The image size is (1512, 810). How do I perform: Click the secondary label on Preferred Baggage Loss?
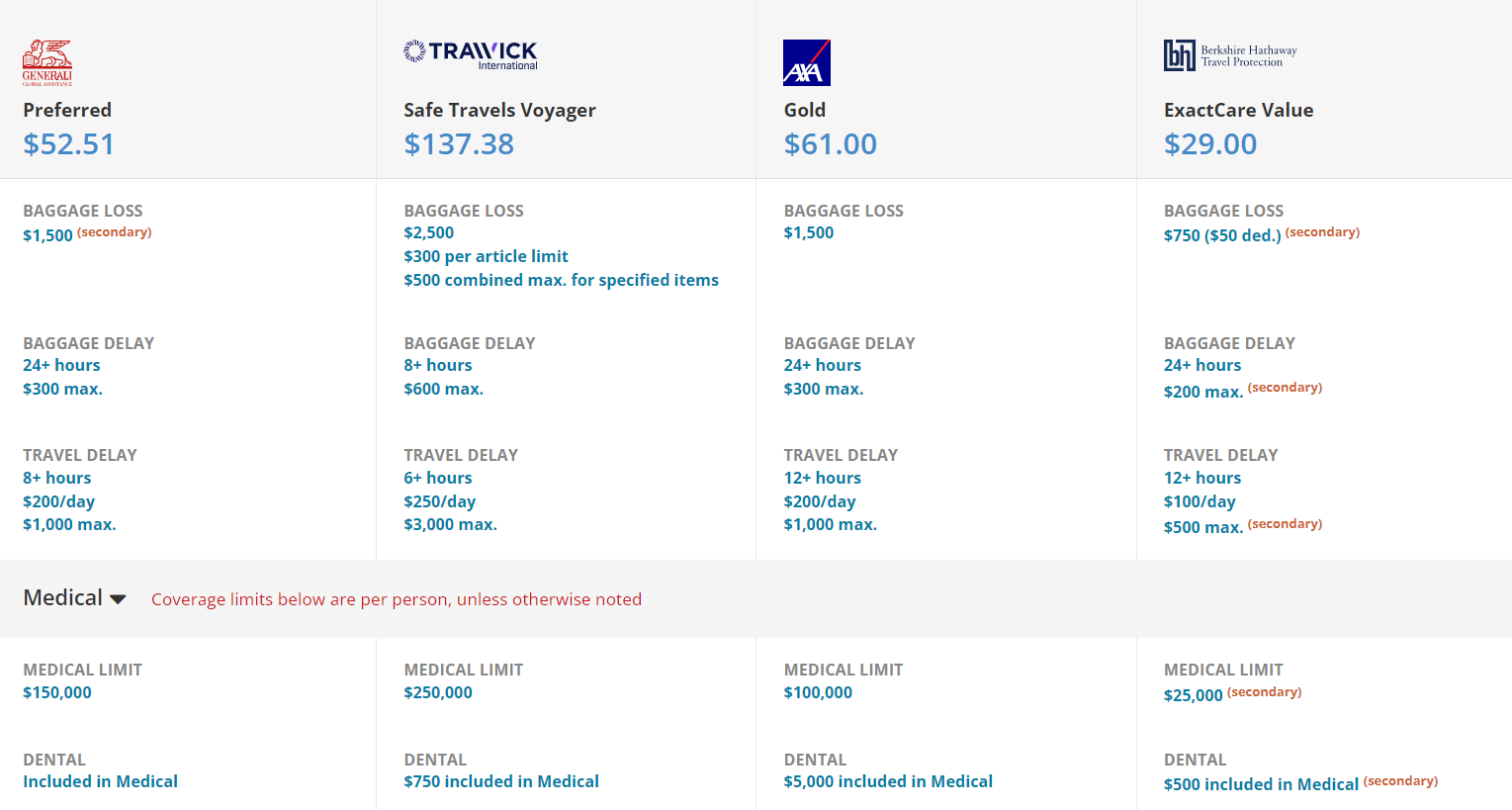[x=115, y=231]
